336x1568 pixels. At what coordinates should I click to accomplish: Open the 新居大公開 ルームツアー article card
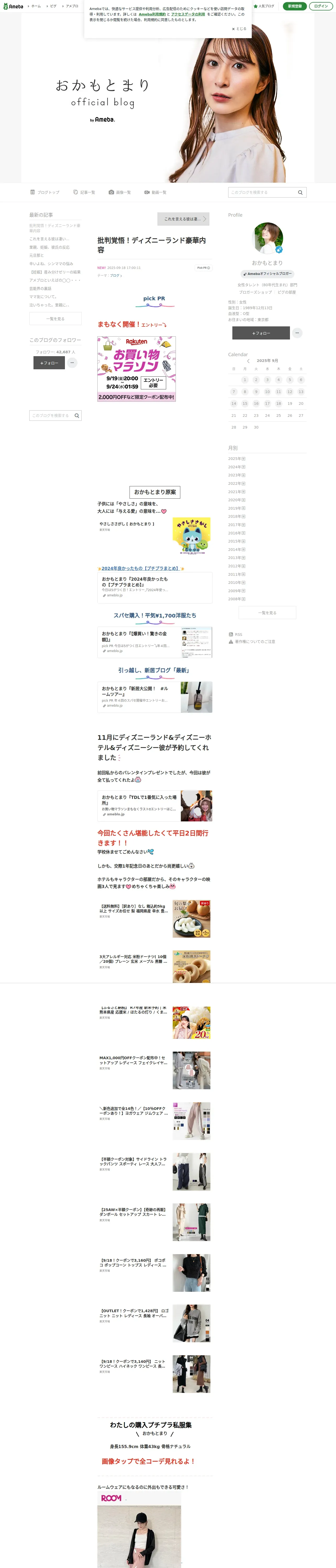155,697
